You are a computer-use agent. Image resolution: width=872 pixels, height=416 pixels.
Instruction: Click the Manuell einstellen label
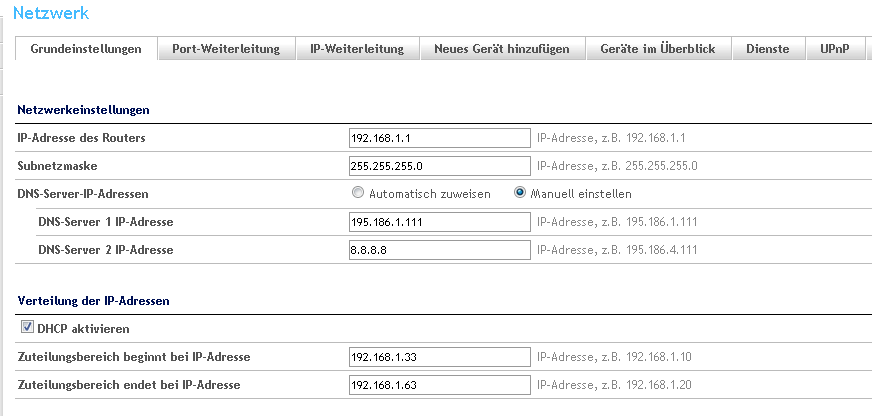(x=581, y=194)
